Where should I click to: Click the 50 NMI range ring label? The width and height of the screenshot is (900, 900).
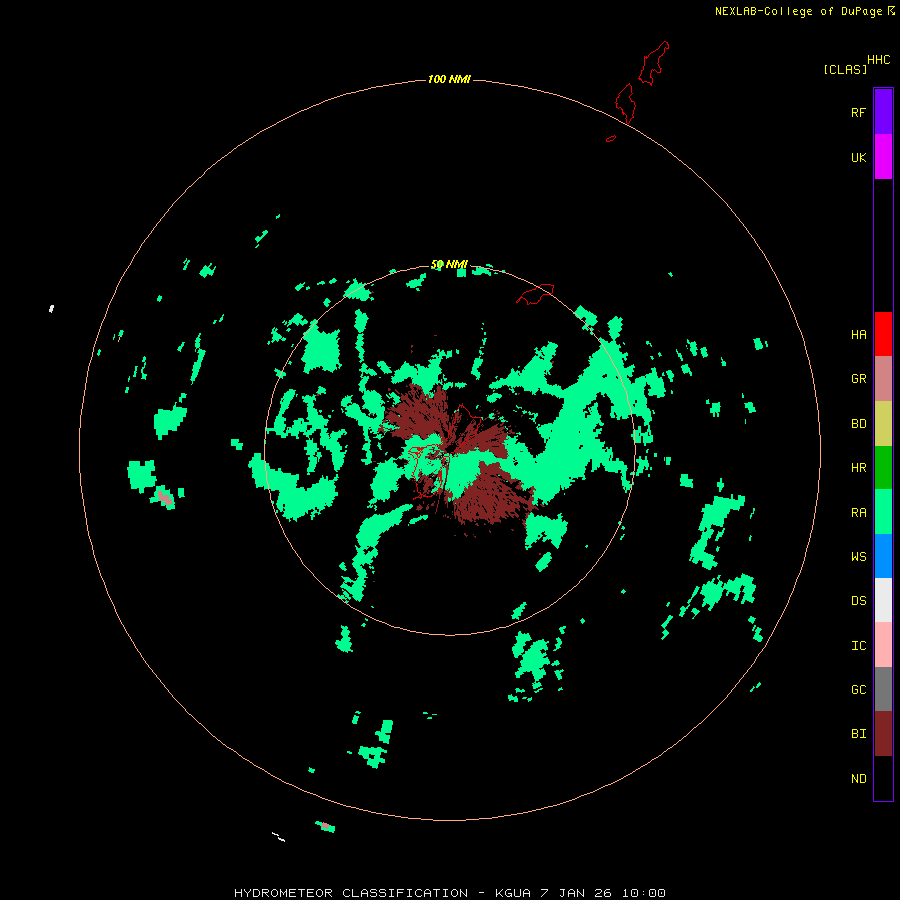(x=449, y=264)
